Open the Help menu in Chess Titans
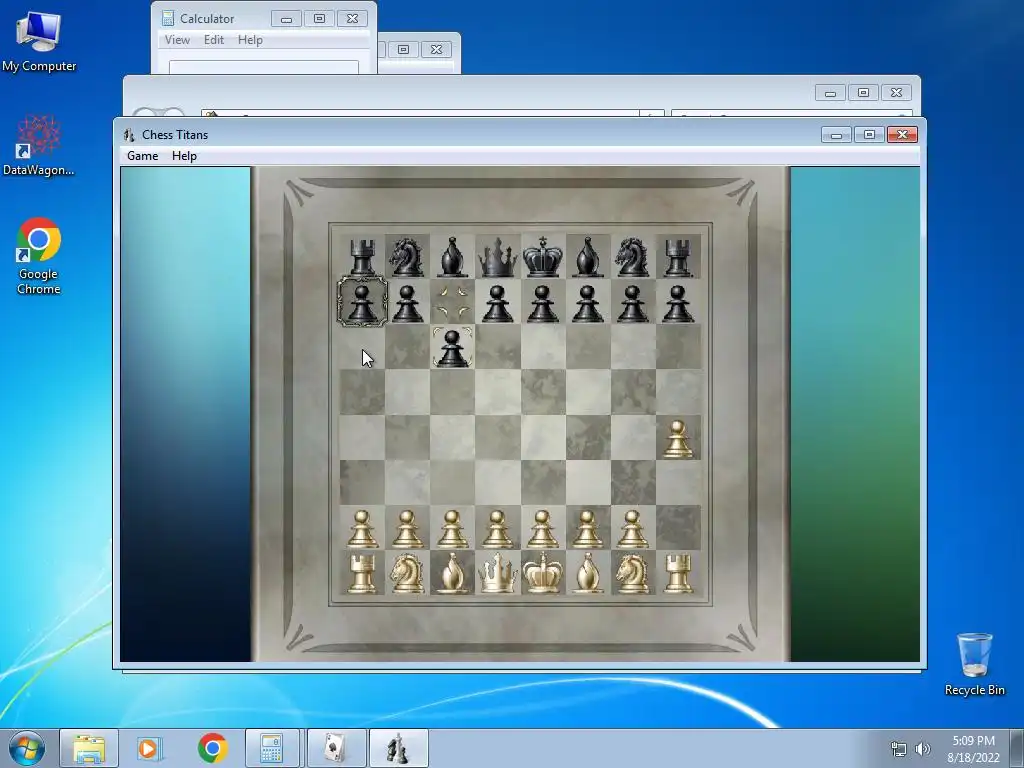 [184, 156]
